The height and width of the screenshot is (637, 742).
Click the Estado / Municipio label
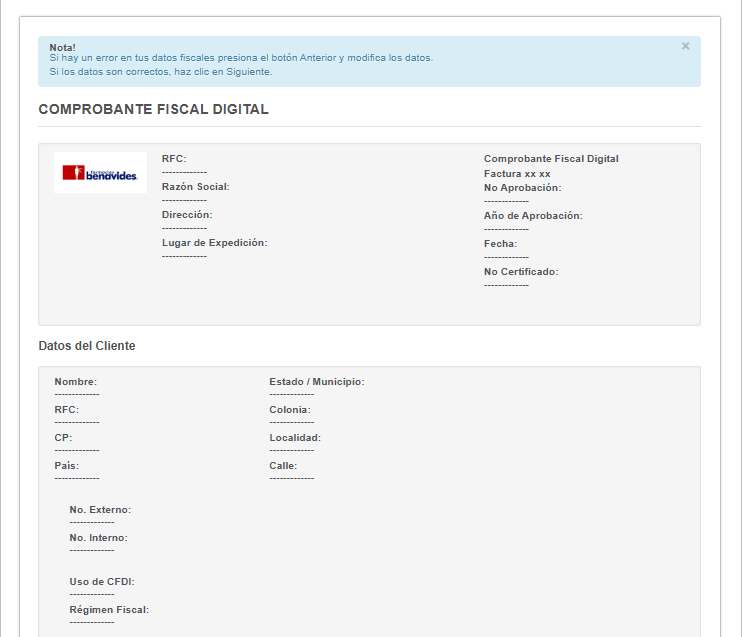point(317,381)
